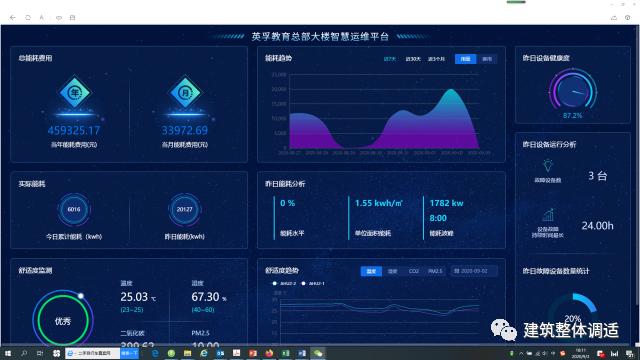Click the humidity reading 67.30 %
Image resolution: width=640 pixels, height=360 pixels.
pos(209,297)
